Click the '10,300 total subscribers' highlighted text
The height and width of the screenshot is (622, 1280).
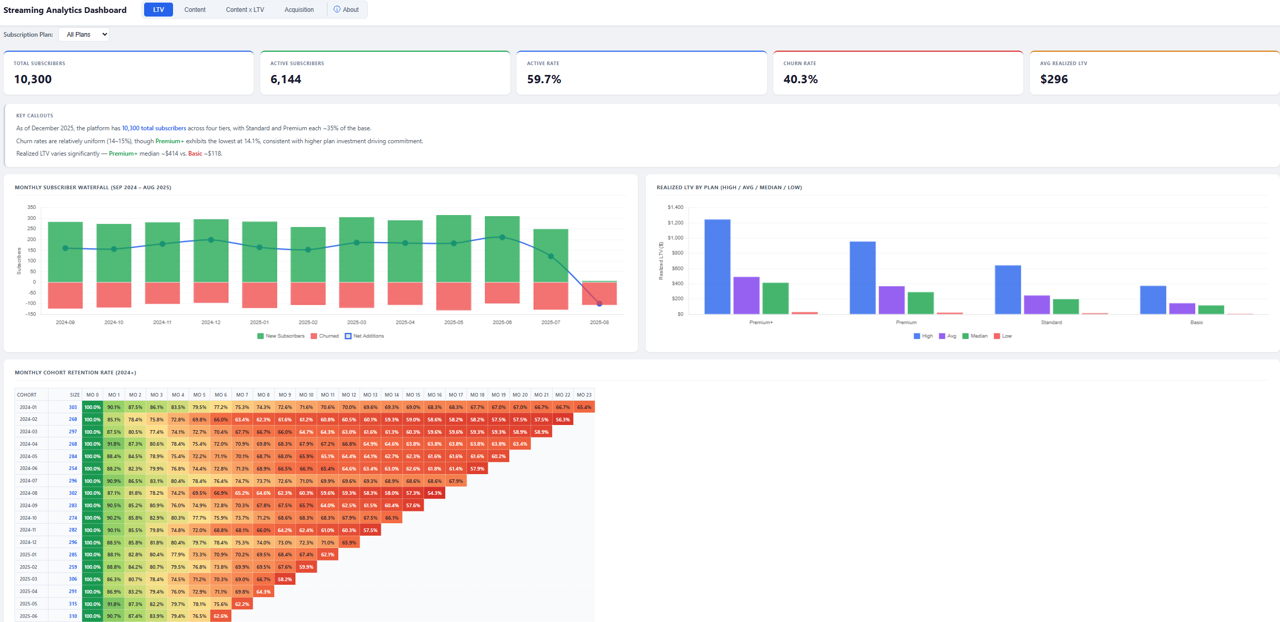pyautogui.click(x=154, y=128)
